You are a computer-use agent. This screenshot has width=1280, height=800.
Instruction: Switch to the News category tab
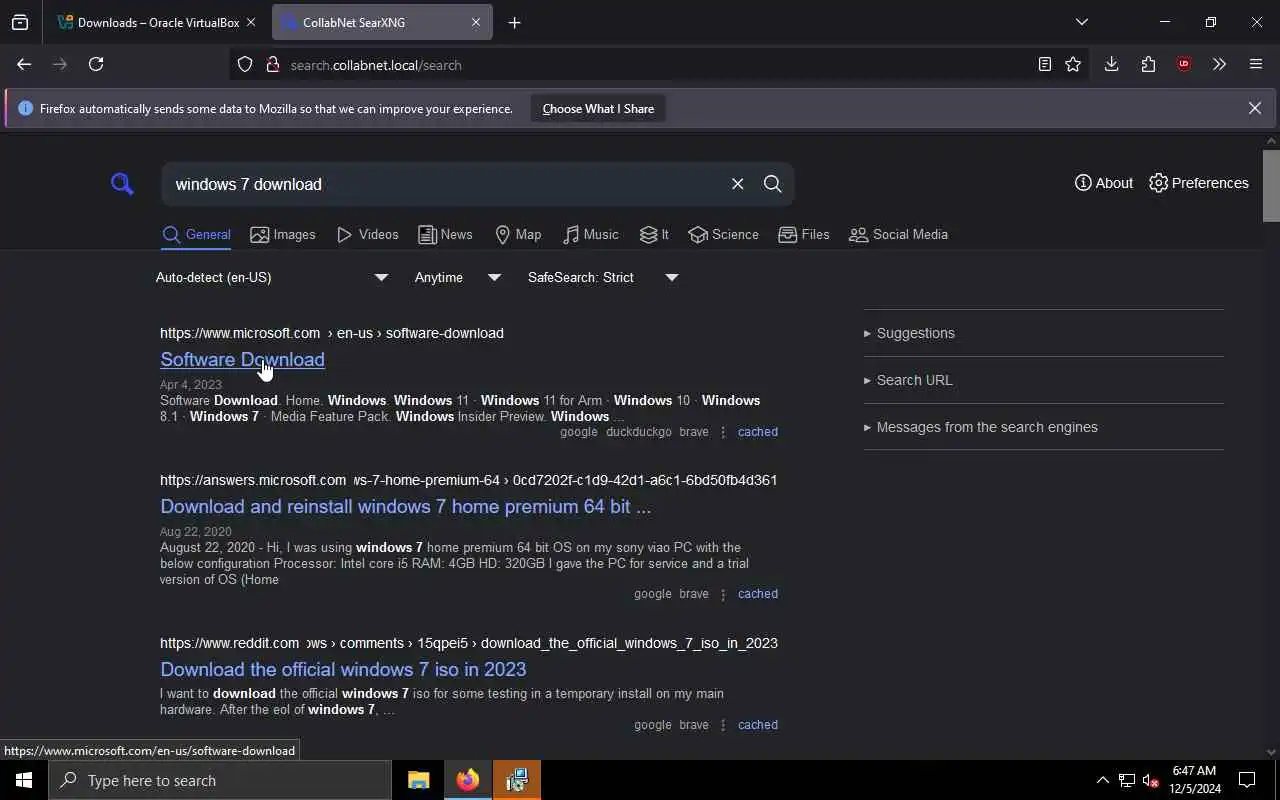coord(445,235)
